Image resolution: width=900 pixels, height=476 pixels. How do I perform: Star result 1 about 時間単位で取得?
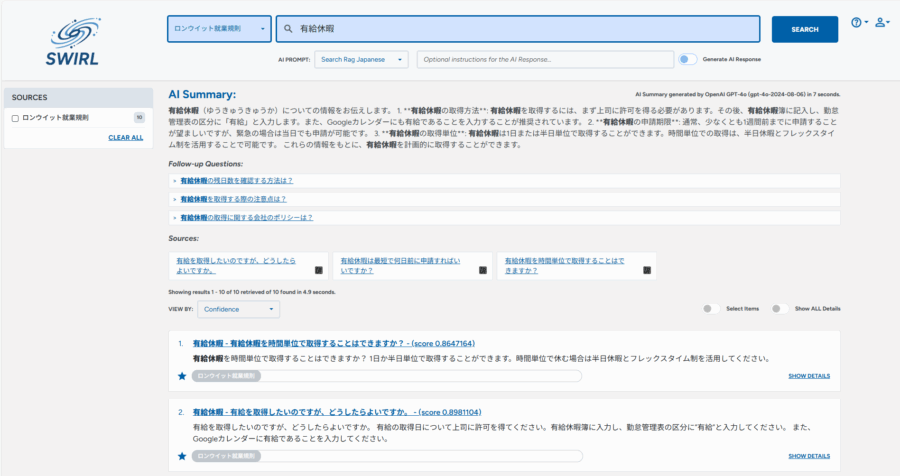tap(182, 376)
